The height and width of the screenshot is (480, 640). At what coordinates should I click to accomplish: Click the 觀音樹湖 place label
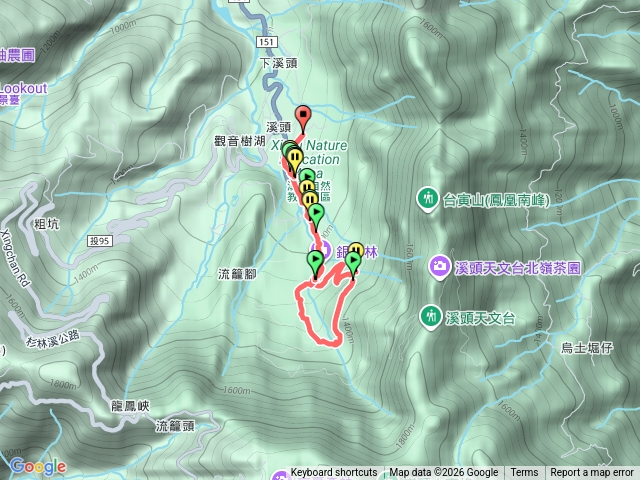coord(240,141)
